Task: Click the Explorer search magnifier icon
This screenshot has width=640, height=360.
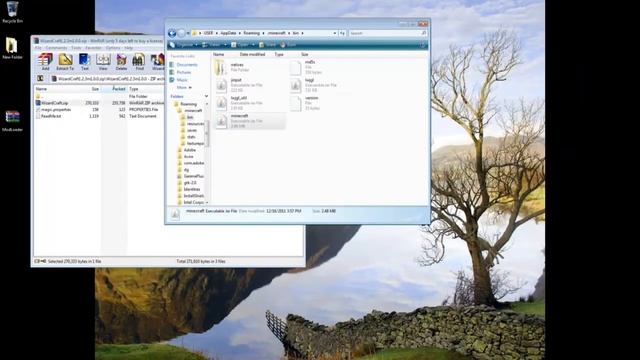Action: [424, 33]
